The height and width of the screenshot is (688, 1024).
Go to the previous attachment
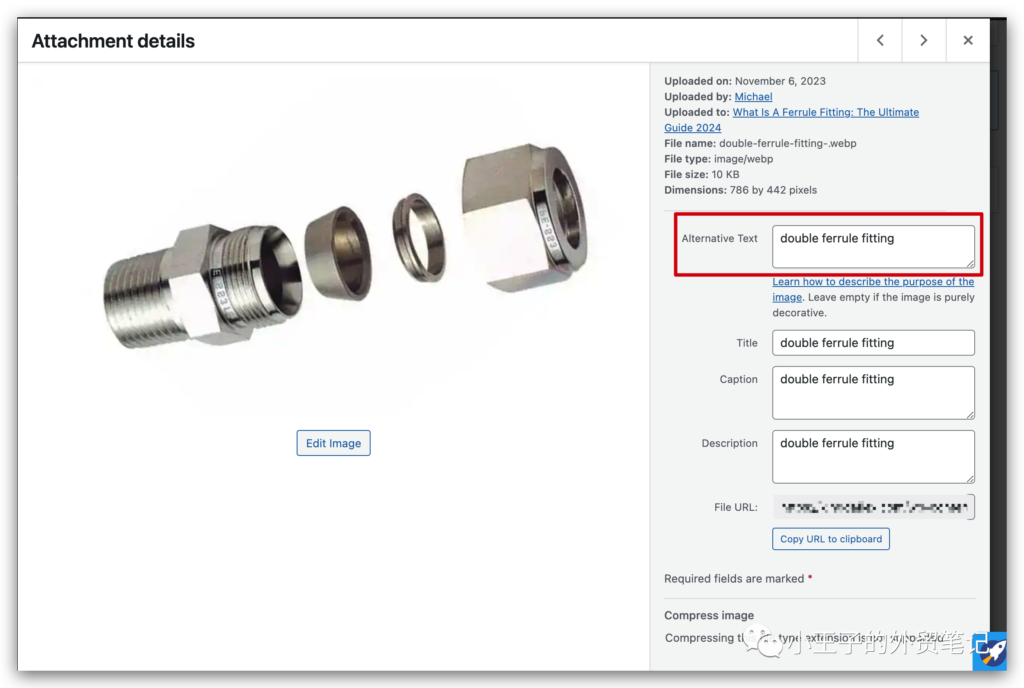(880, 41)
